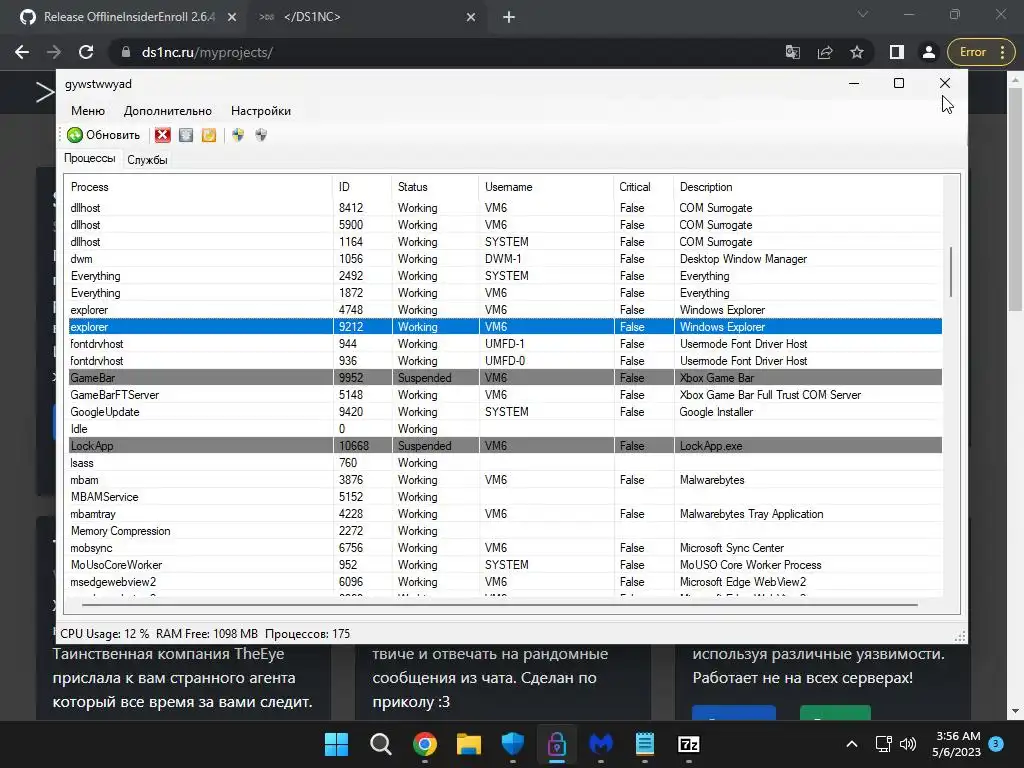The image size is (1024, 768).
Task: Sort by the Username column header
Action: (546, 187)
